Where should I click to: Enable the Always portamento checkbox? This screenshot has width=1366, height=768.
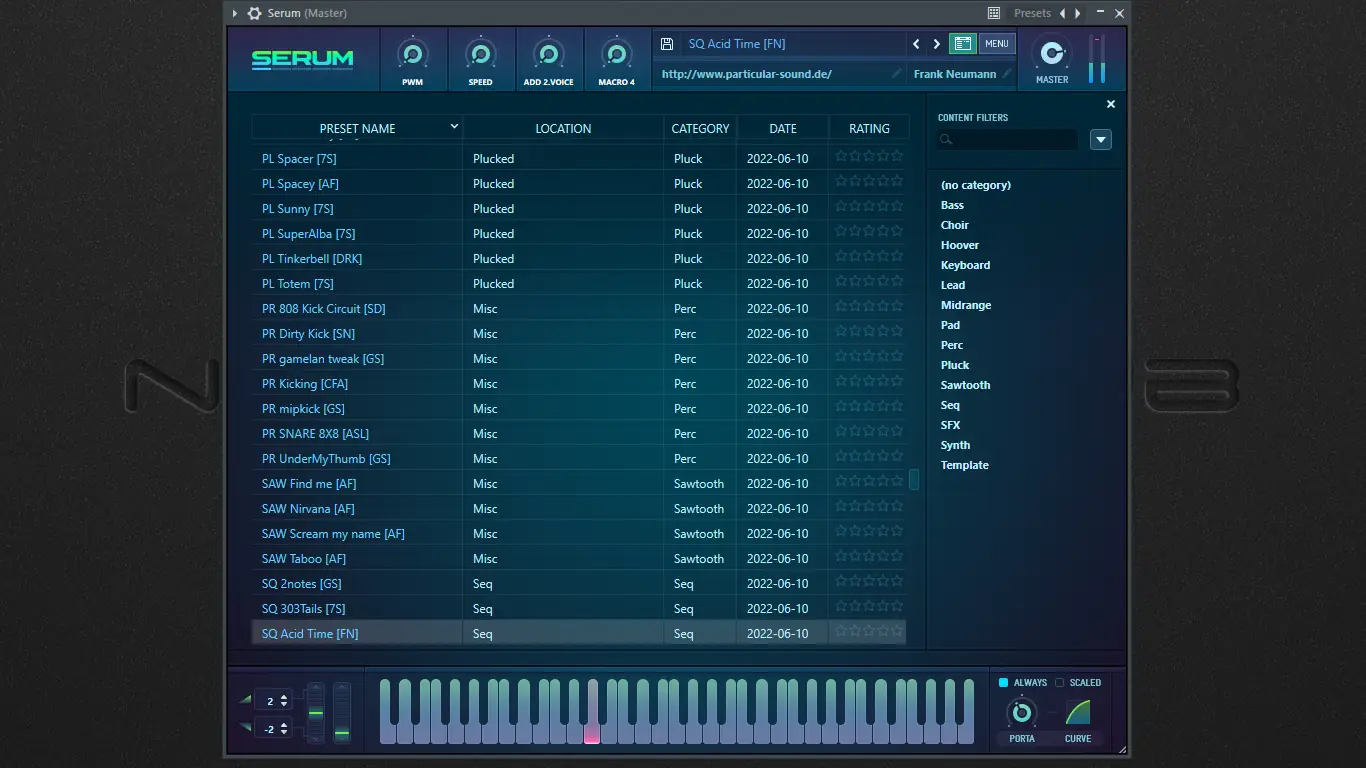1004,683
